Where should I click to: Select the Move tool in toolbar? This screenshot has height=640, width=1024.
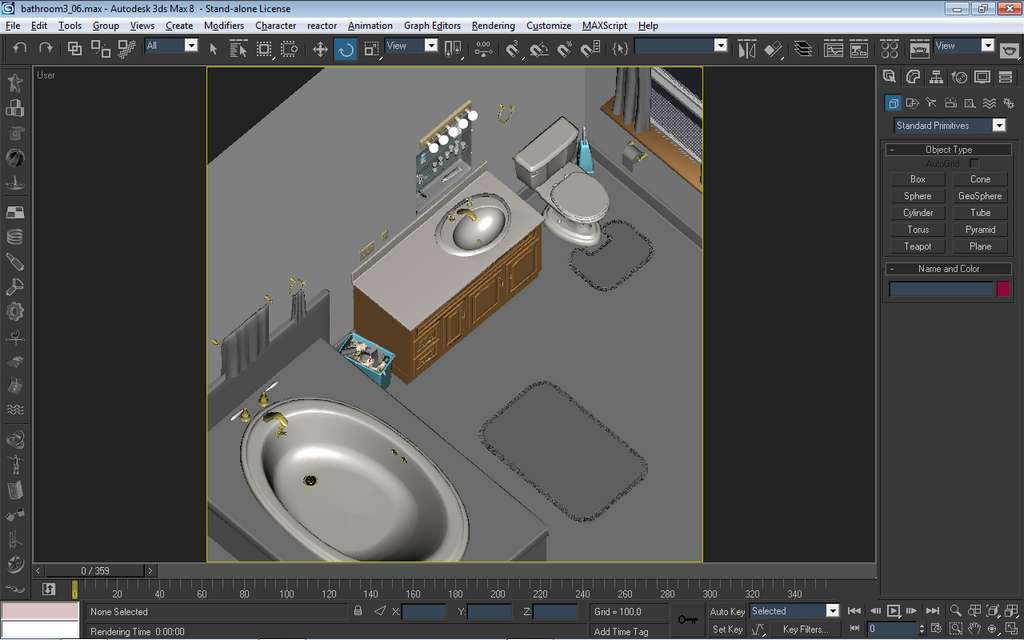point(320,48)
